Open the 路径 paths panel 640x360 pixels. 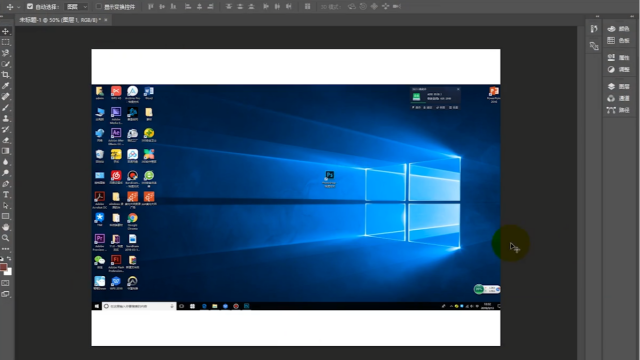coord(618,110)
